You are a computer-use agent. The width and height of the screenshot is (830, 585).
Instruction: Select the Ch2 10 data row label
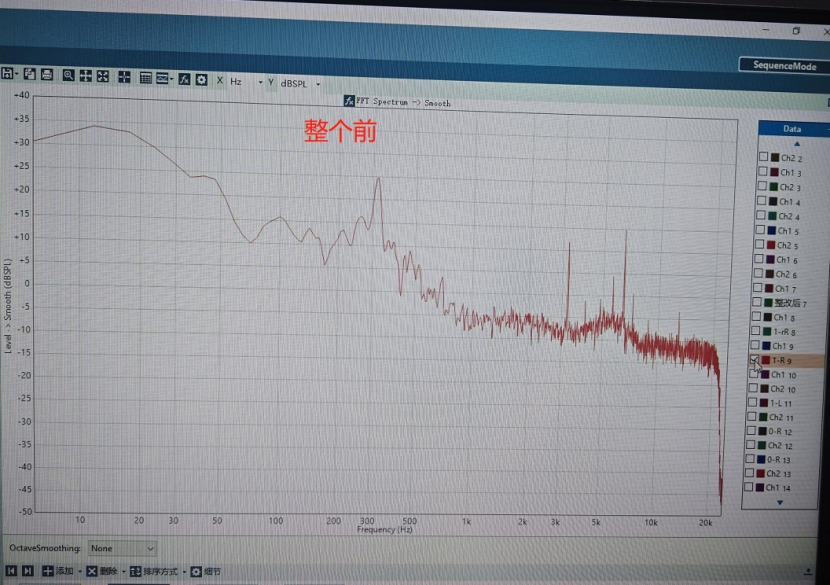tap(783, 389)
